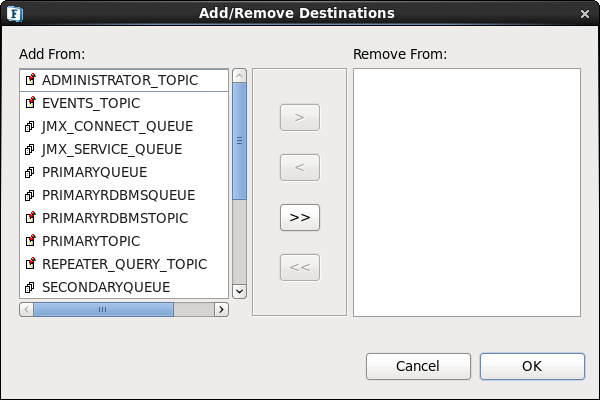
Task: Cancel the Add/Remove Destinations dialog
Action: click(418, 366)
